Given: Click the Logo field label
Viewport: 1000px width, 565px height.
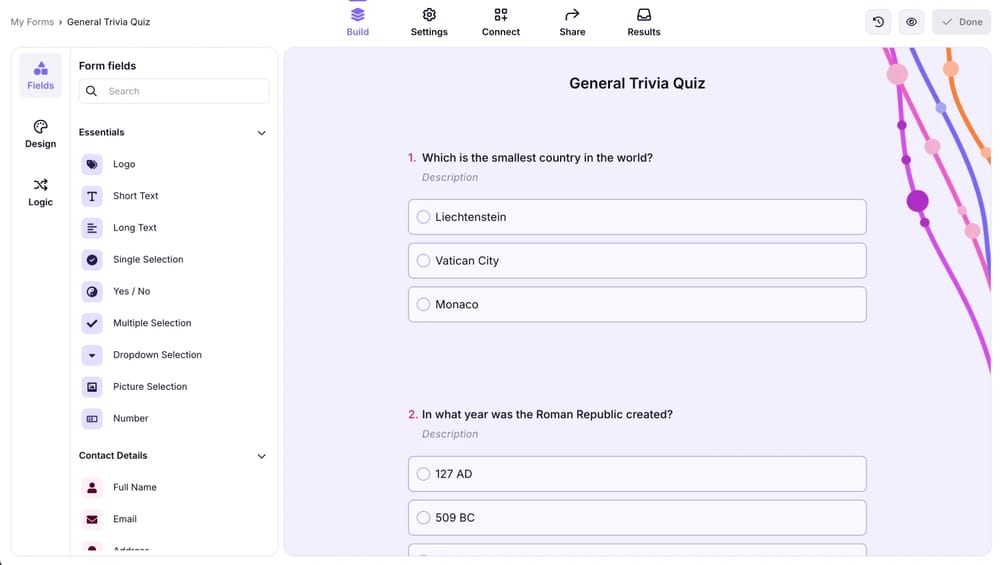Looking at the screenshot, I should [124, 164].
